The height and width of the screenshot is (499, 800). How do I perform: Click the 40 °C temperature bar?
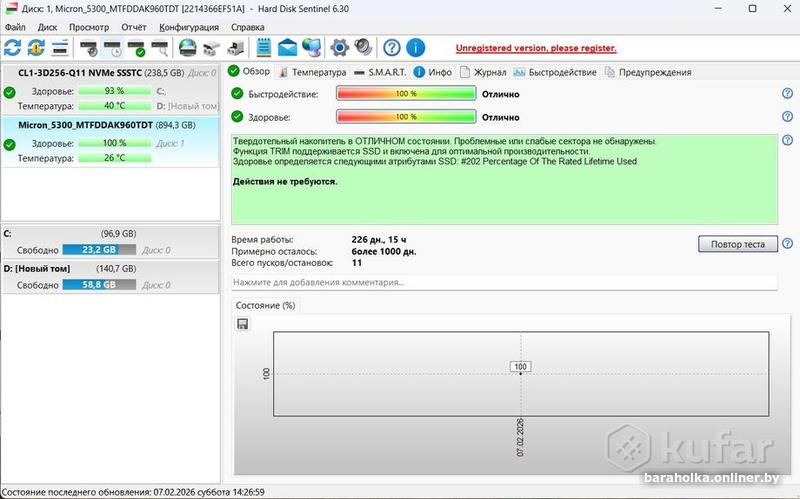[114, 106]
